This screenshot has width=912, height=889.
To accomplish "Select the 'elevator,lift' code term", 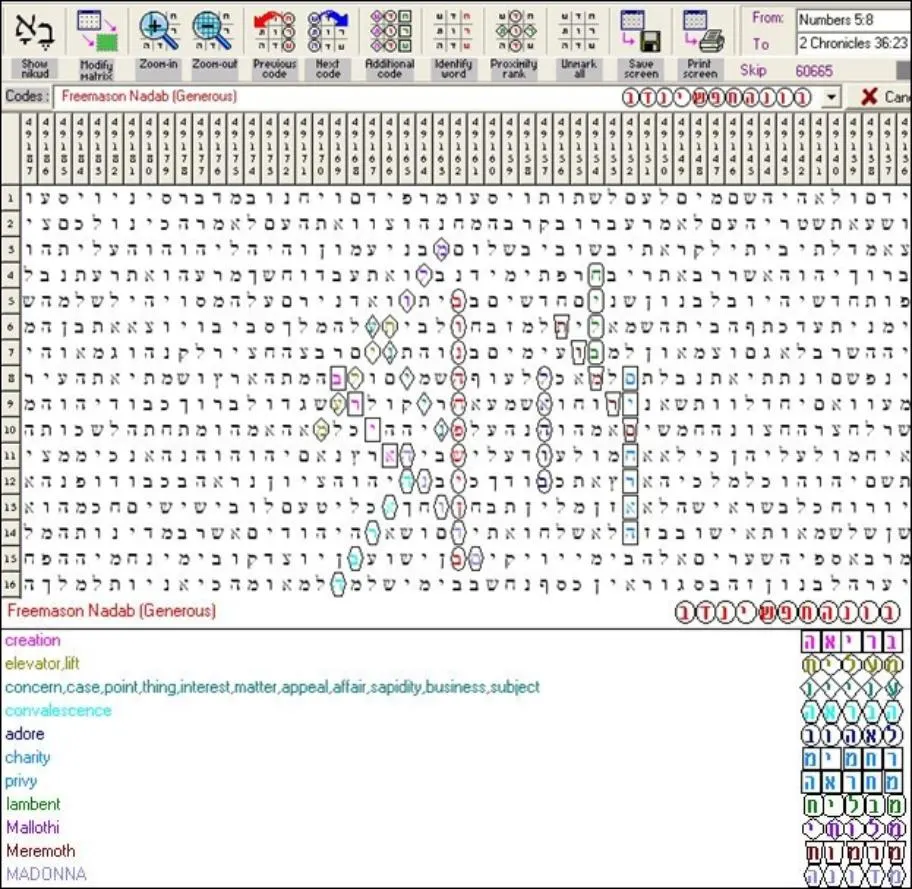I will pos(42,664).
